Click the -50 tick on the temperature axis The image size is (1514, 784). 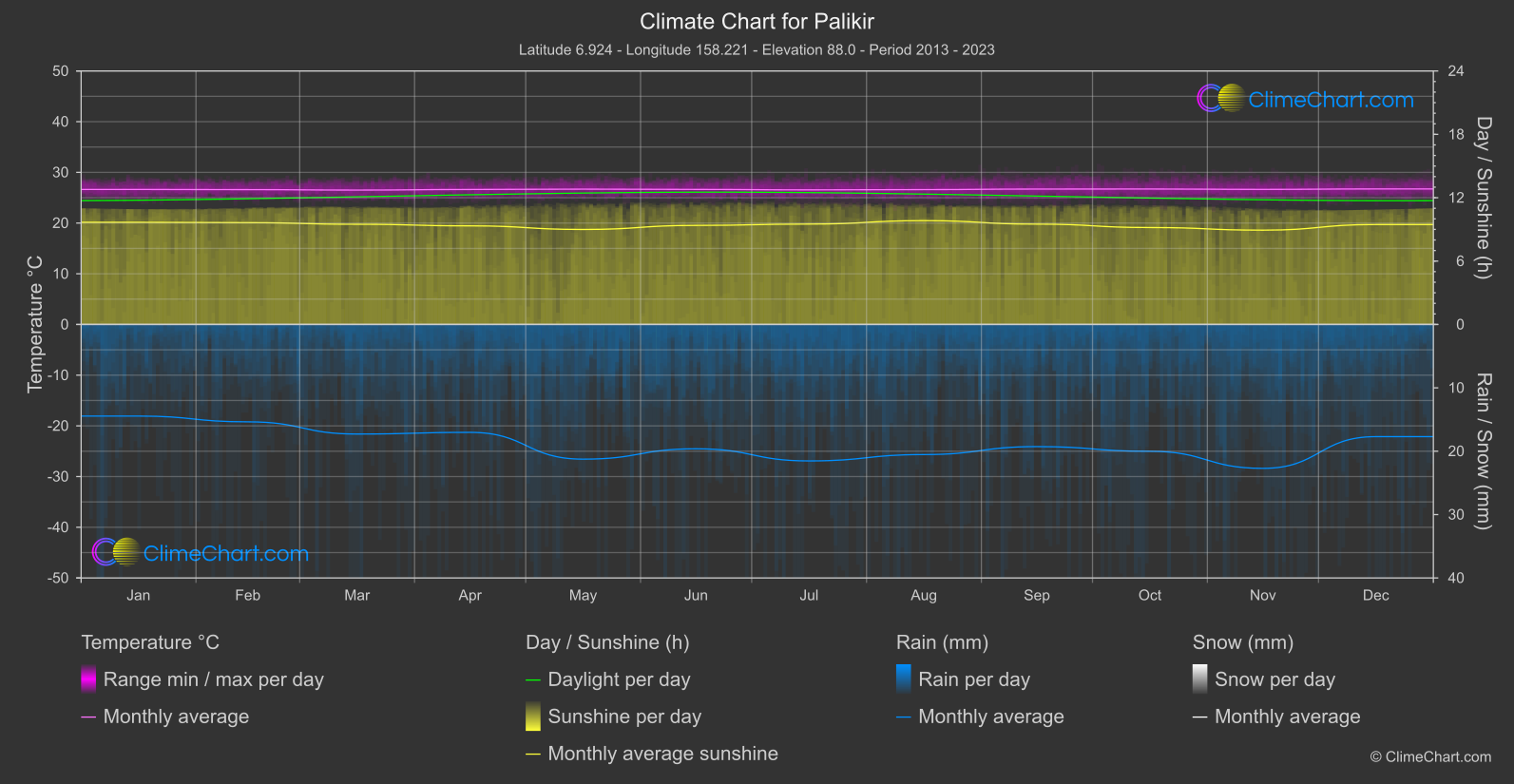point(58,578)
